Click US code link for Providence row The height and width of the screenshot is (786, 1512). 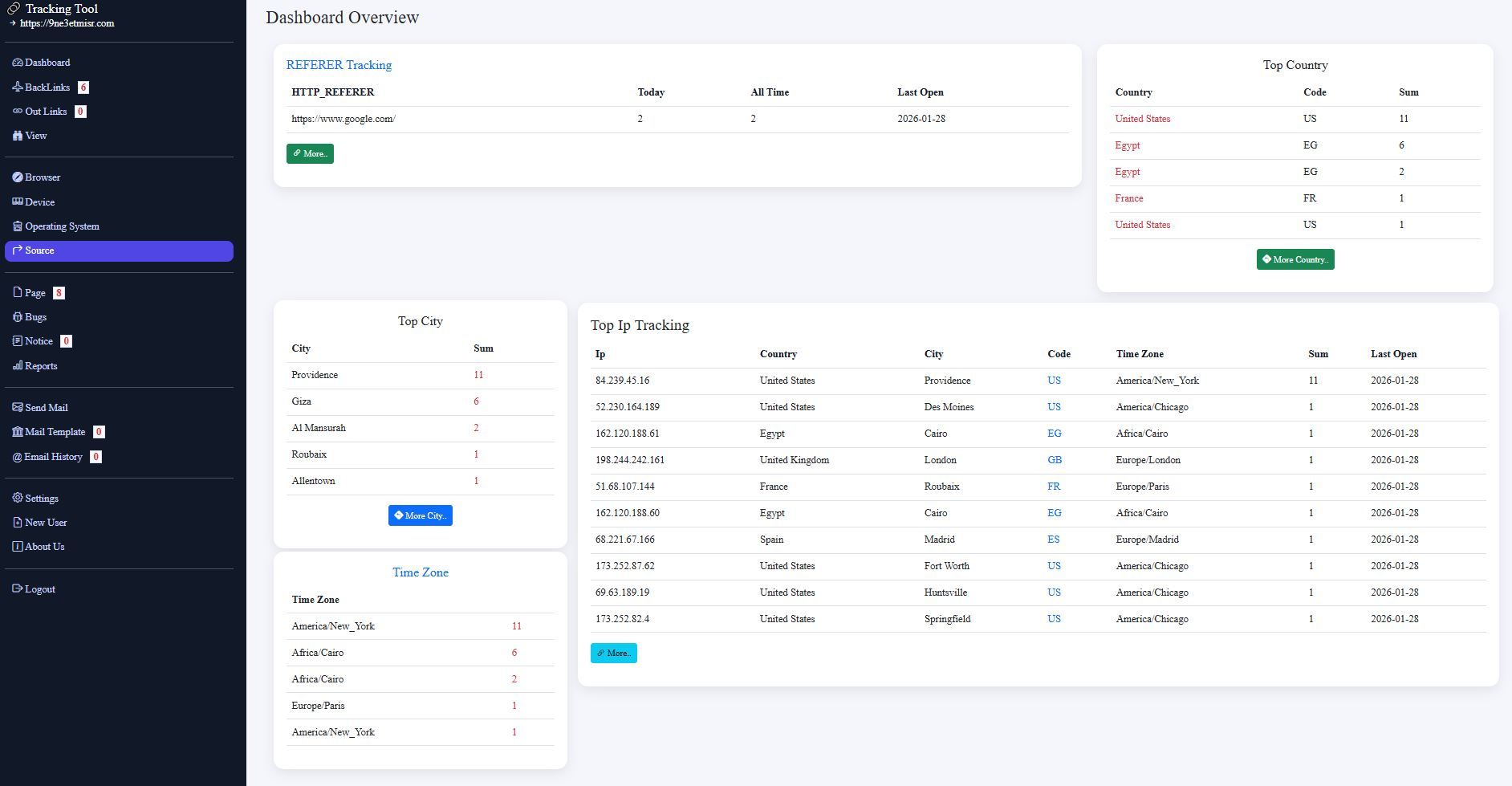(1054, 381)
